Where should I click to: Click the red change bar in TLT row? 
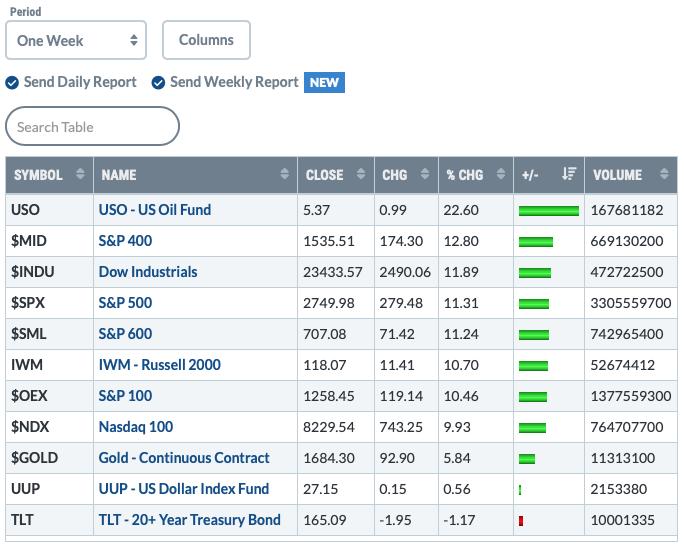pos(521,521)
